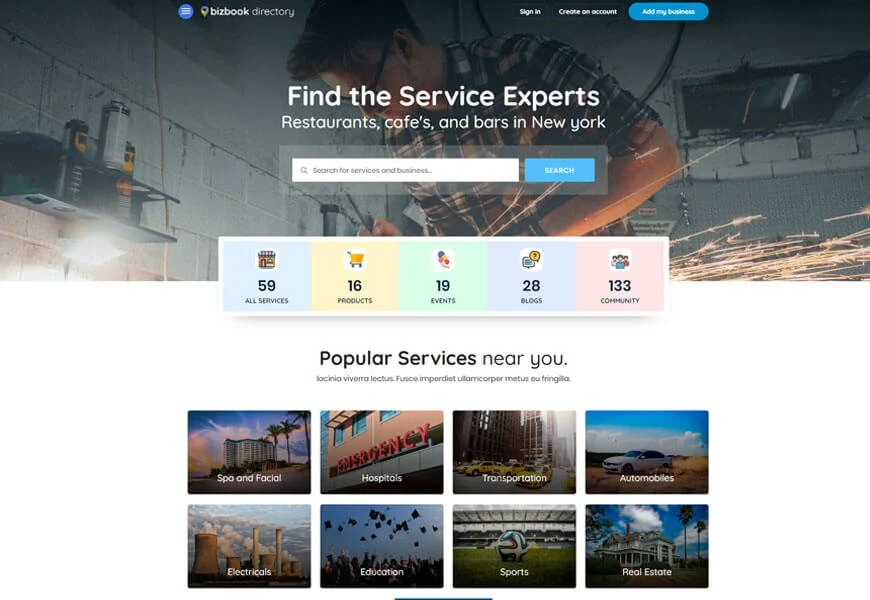Viewport: 870px width, 600px height.
Task: Open the Automobiles category tile
Action: [647, 452]
